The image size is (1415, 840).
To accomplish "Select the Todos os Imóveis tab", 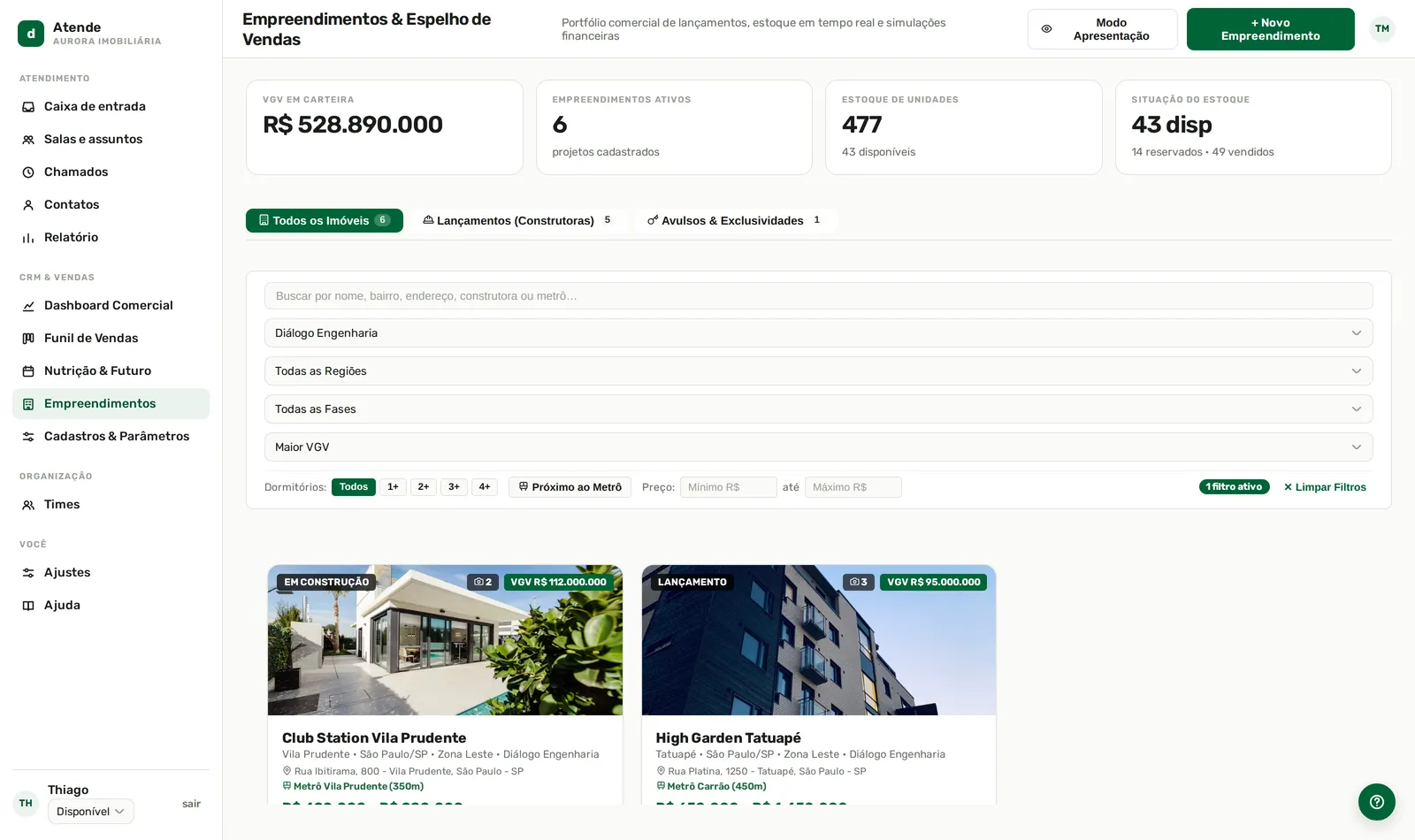I will [325, 221].
